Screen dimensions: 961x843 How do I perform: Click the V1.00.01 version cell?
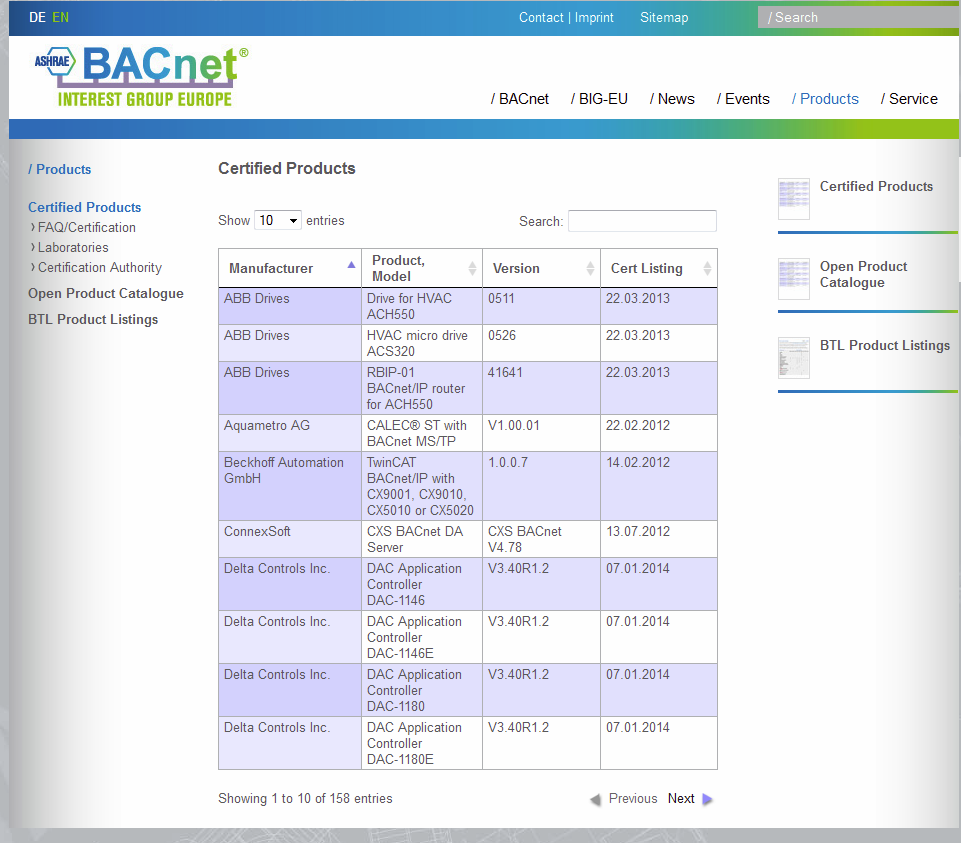[542, 433]
